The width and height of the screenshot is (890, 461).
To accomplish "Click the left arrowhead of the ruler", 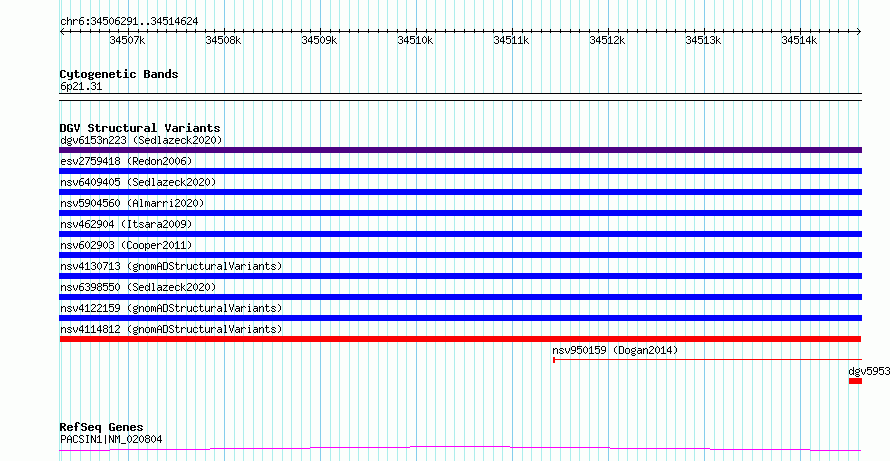I will (62, 31).
